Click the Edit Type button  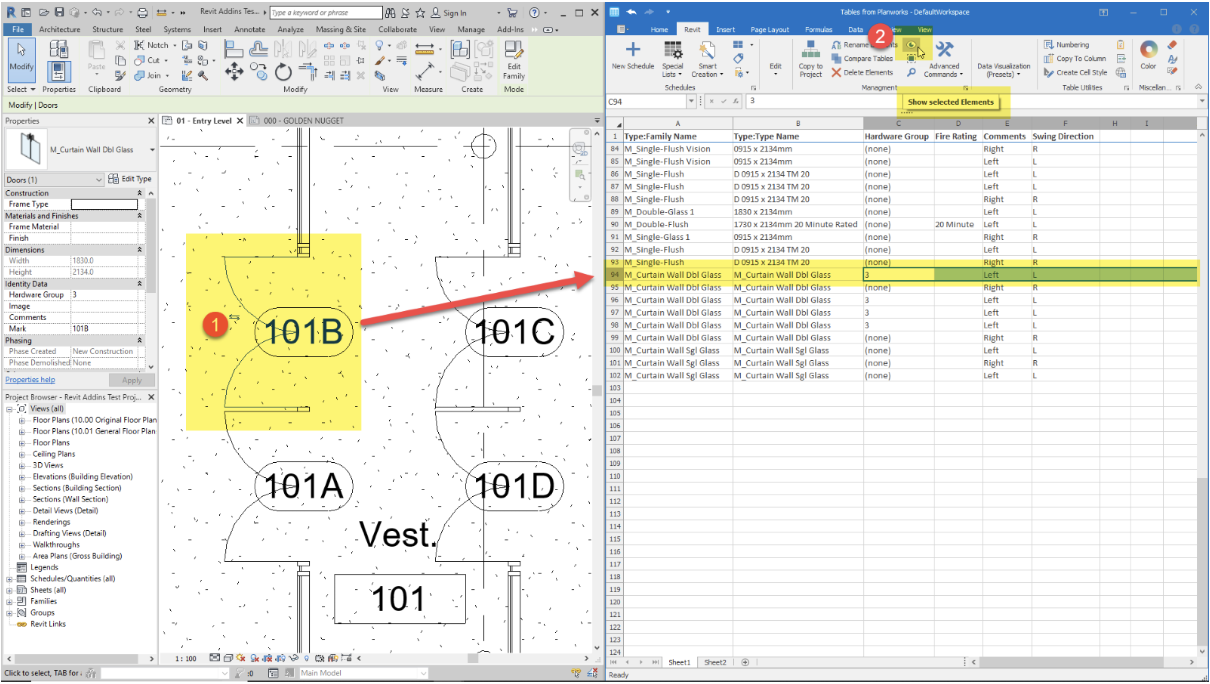(x=130, y=179)
